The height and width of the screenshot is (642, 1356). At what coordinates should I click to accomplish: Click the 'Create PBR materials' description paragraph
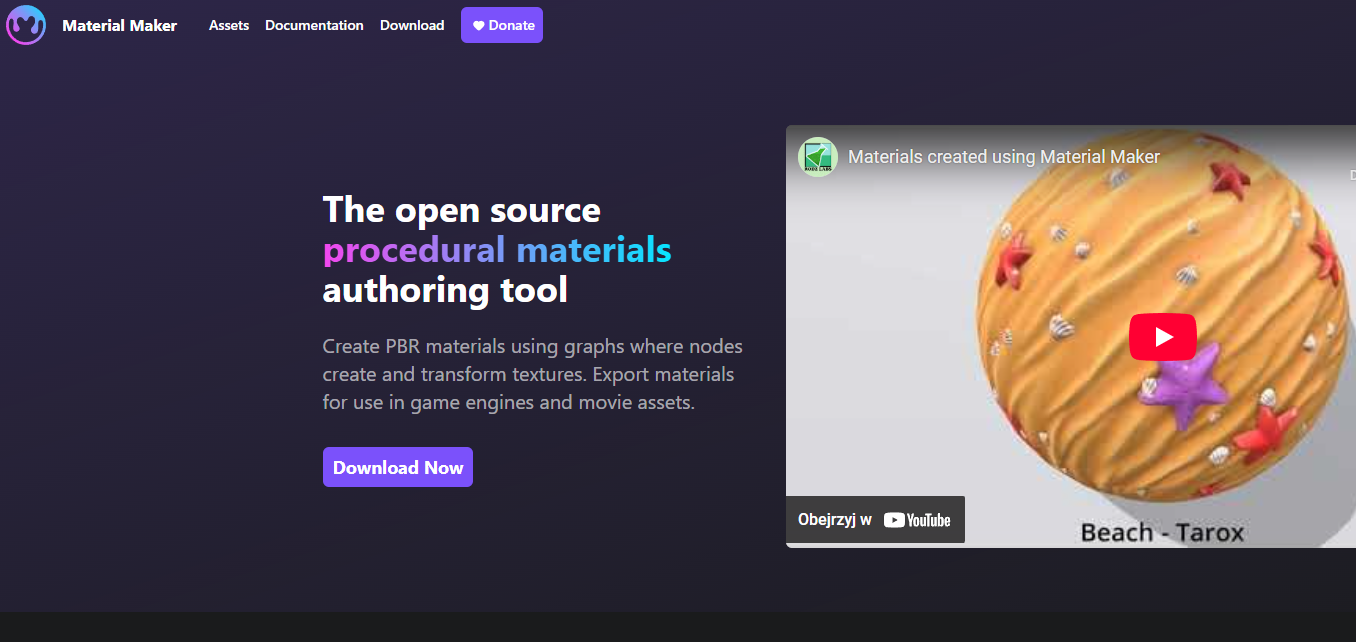[x=532, y=375]
